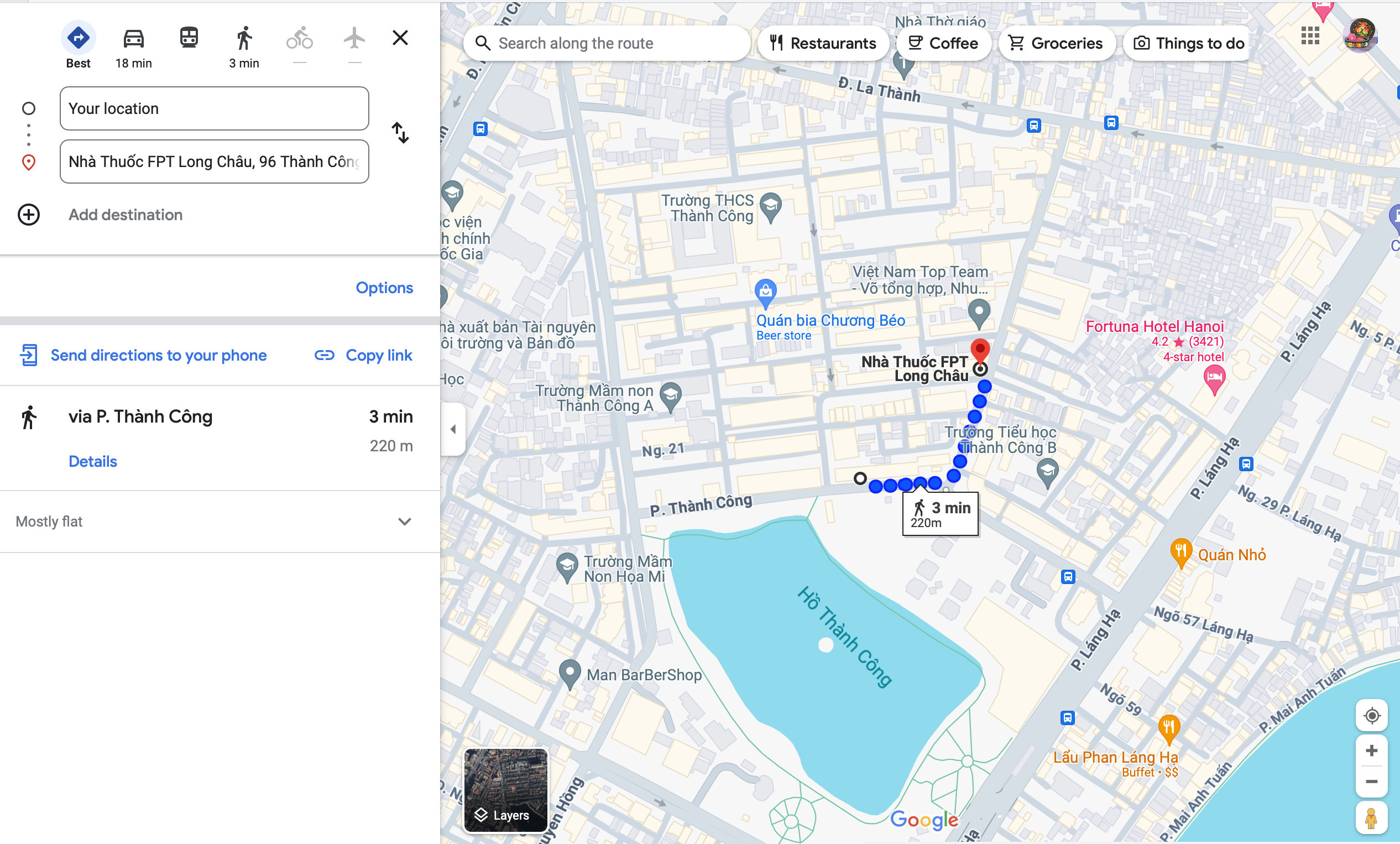Click the Your location input field
This screenshot has height=844, width=1400.
[x=214, y=108]
